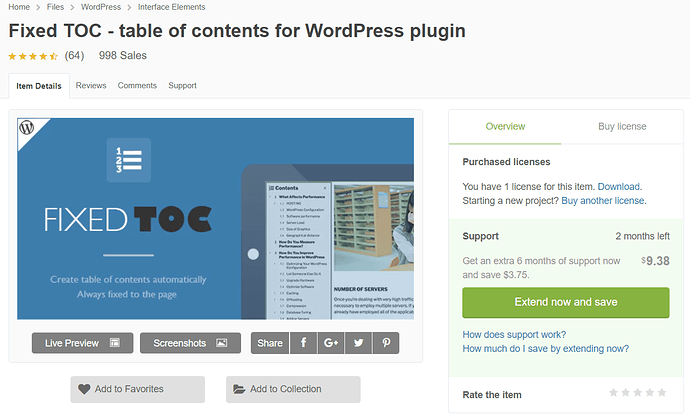Switch to the Buy license tab
The height and width of the screenshot is (417, 690).
point(622,127)
